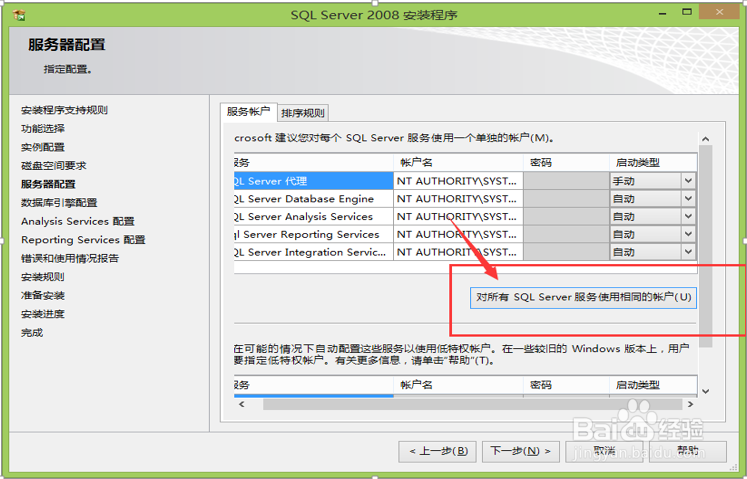Click account name cell for SQL Server 代理

[458, 181]
